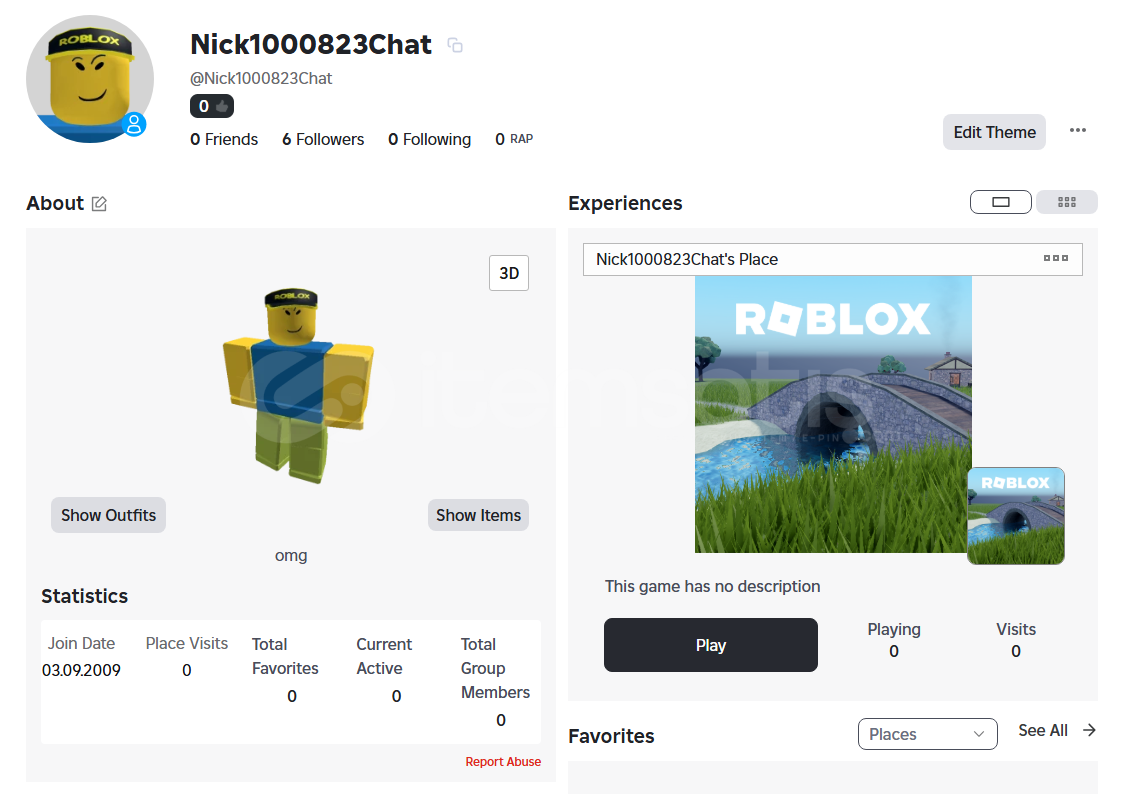The height and width of the screenshot is (794, 1139).
Task: Copy the Nick1000823Chat username icon
Action: coord(455,46)
